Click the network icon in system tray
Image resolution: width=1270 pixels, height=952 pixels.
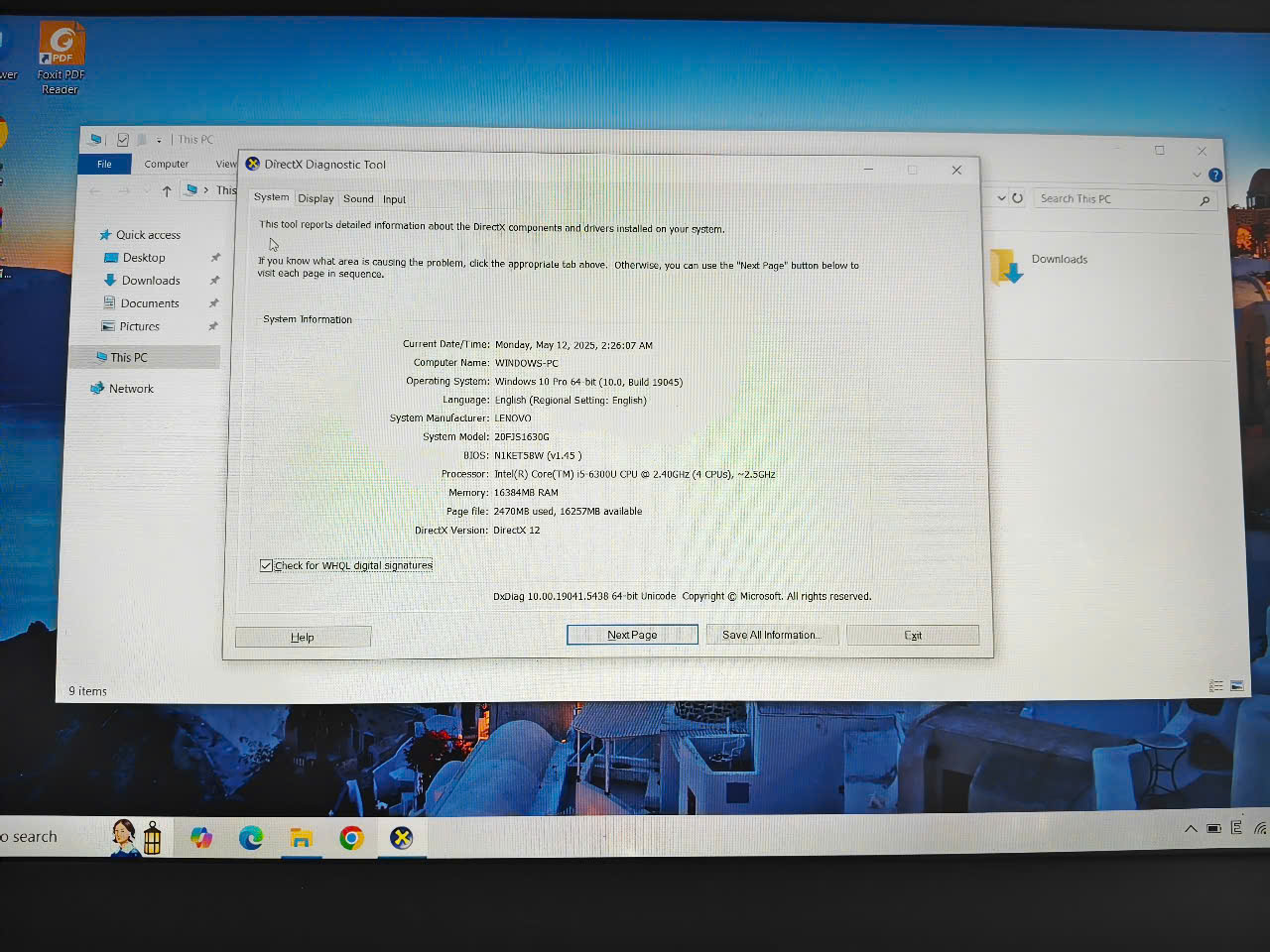(x=1260, y=829)
